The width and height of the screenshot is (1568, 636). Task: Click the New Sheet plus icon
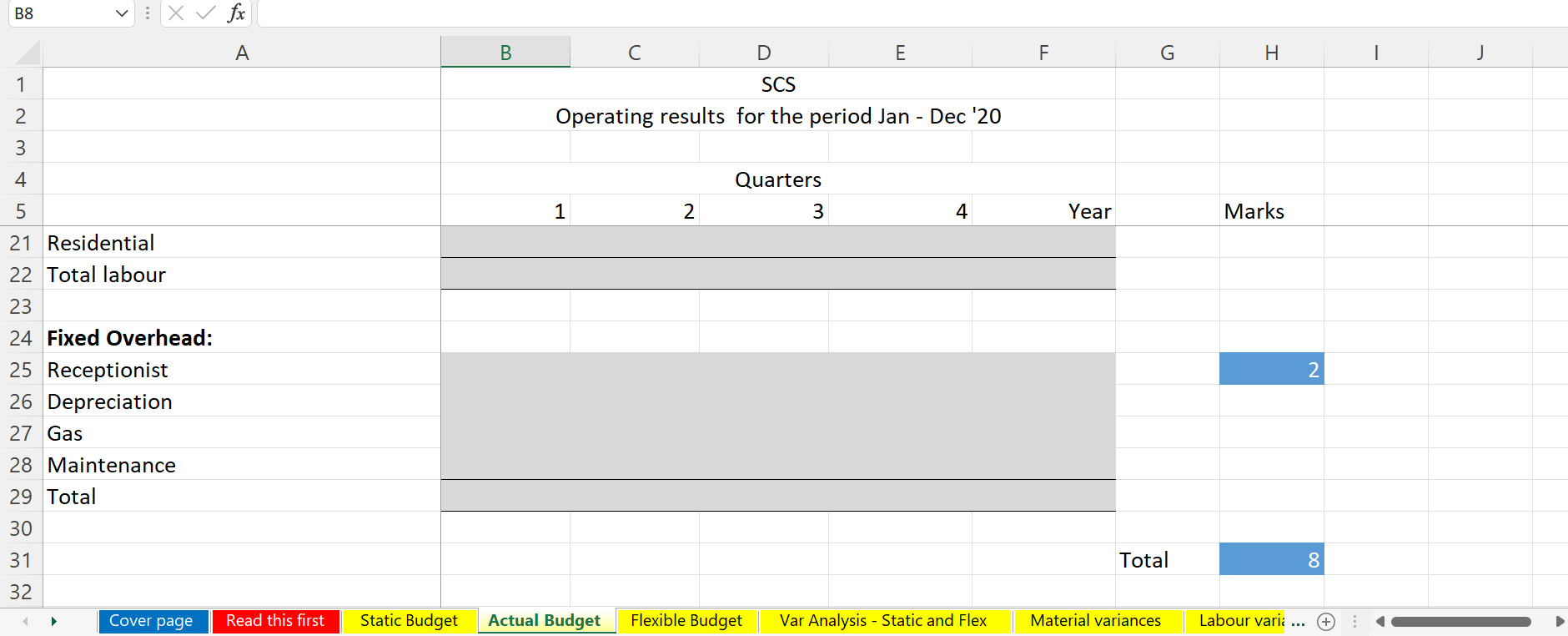point(1326,621)
